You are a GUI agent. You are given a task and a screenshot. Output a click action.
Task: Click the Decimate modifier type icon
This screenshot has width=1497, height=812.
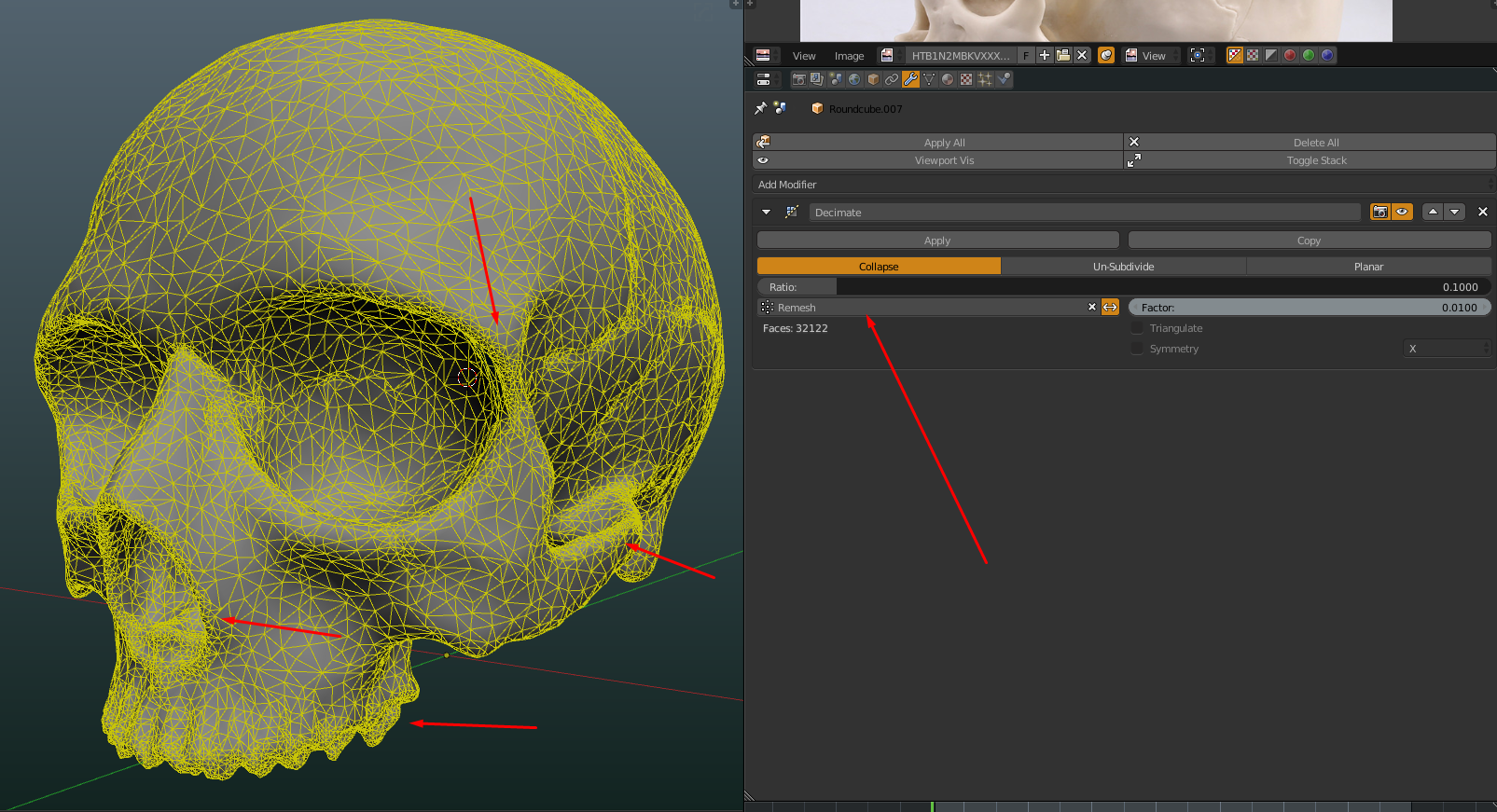click(x=792, y=212)
